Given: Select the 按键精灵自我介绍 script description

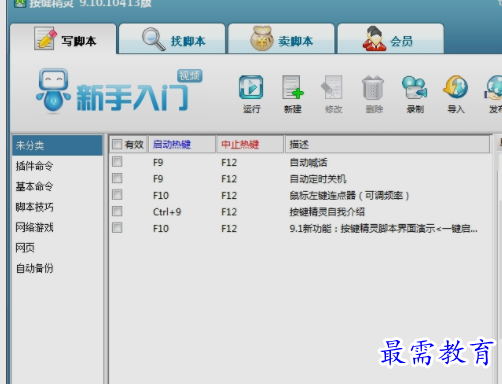Looking at the screenshot, I should tap(327, 212).
